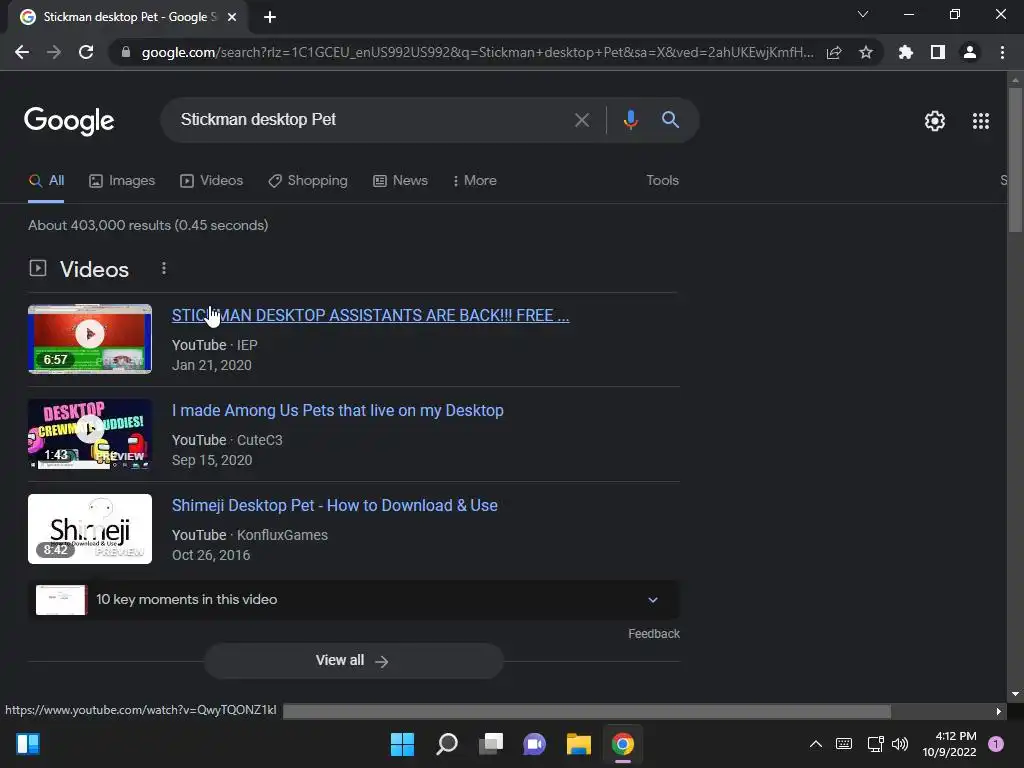Open the More search filters menu
The height and width of the screenshot is (768, 1024).
point(475,180)
